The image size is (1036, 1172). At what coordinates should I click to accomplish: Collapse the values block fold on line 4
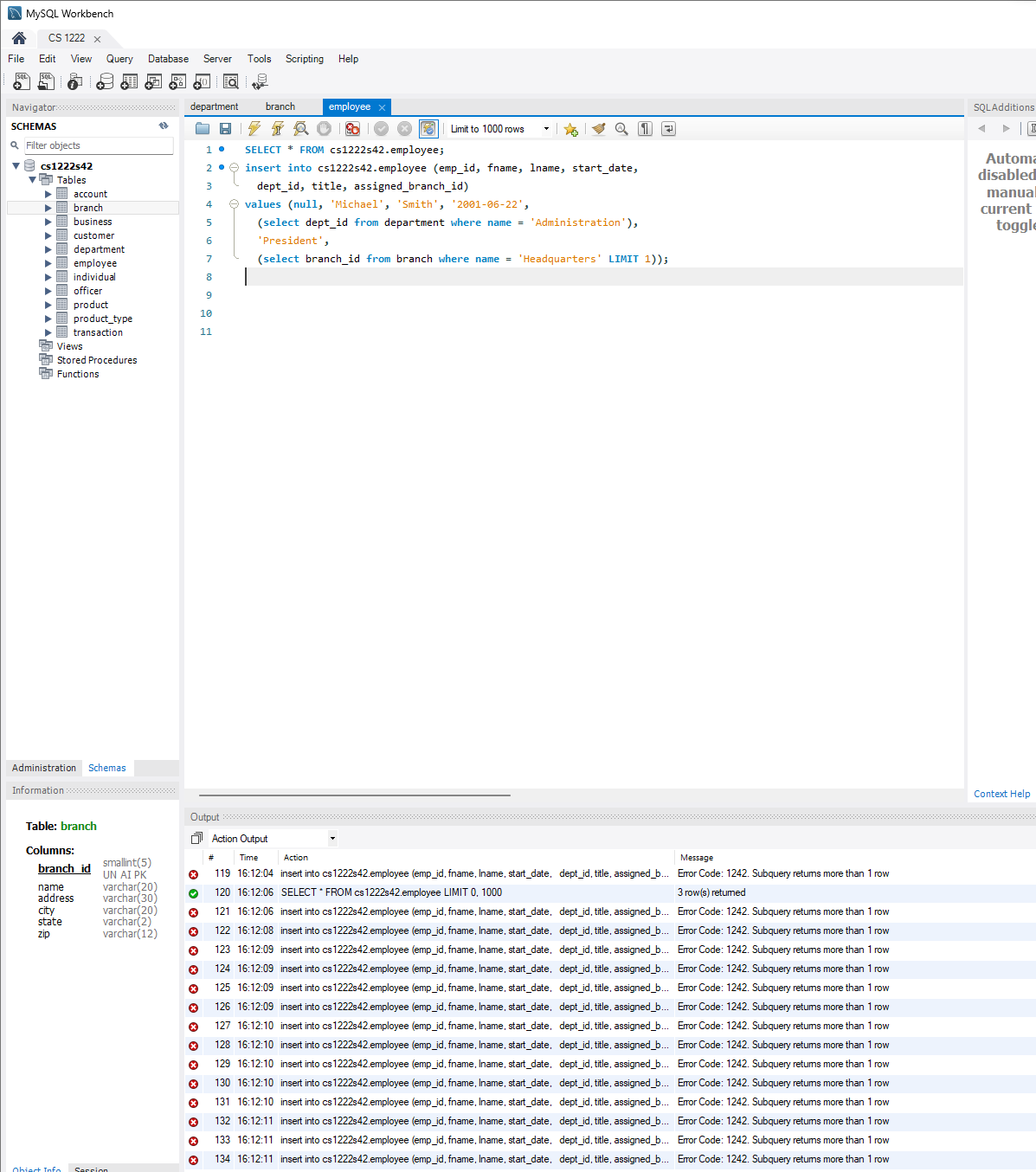[234, 204]
